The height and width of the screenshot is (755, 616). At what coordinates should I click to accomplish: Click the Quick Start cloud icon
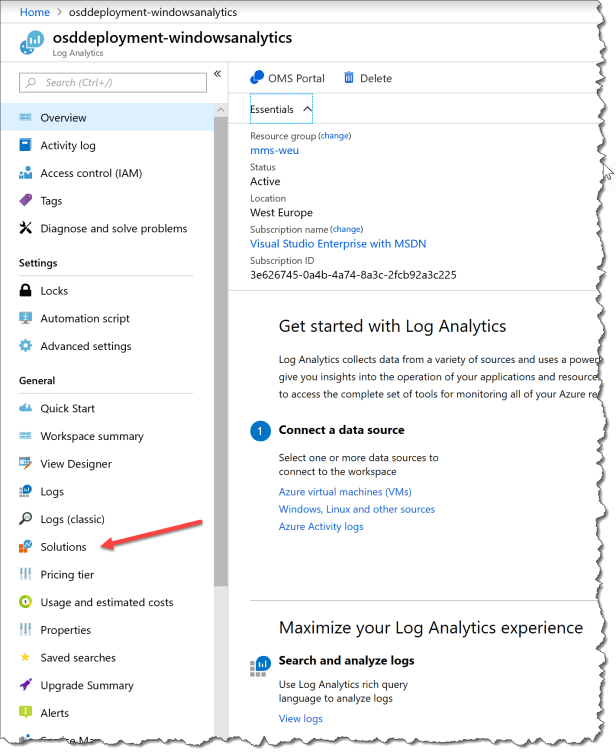click(x=25, y=408)
